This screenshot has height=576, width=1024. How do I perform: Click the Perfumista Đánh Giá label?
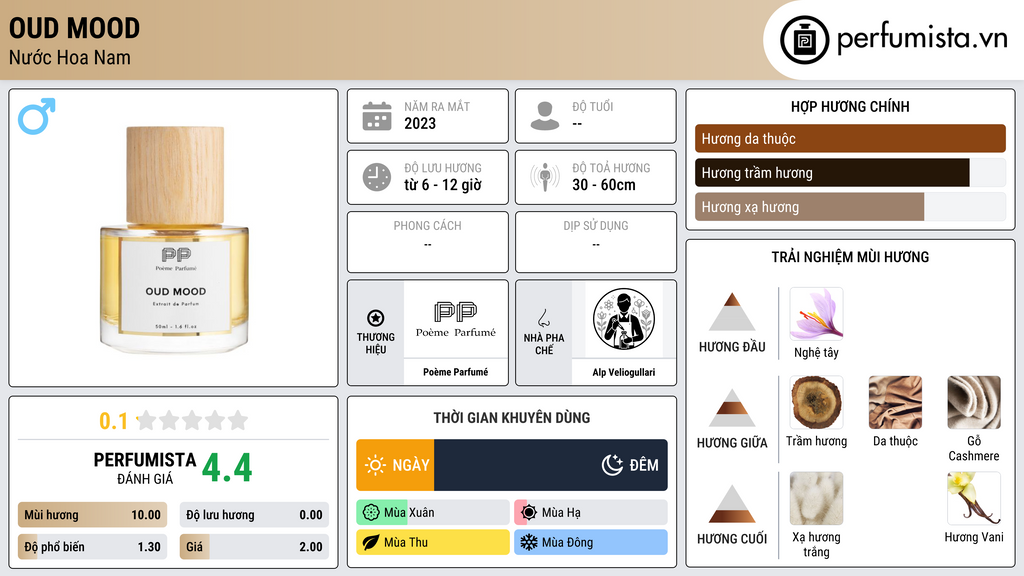click(x=144, y=468)
